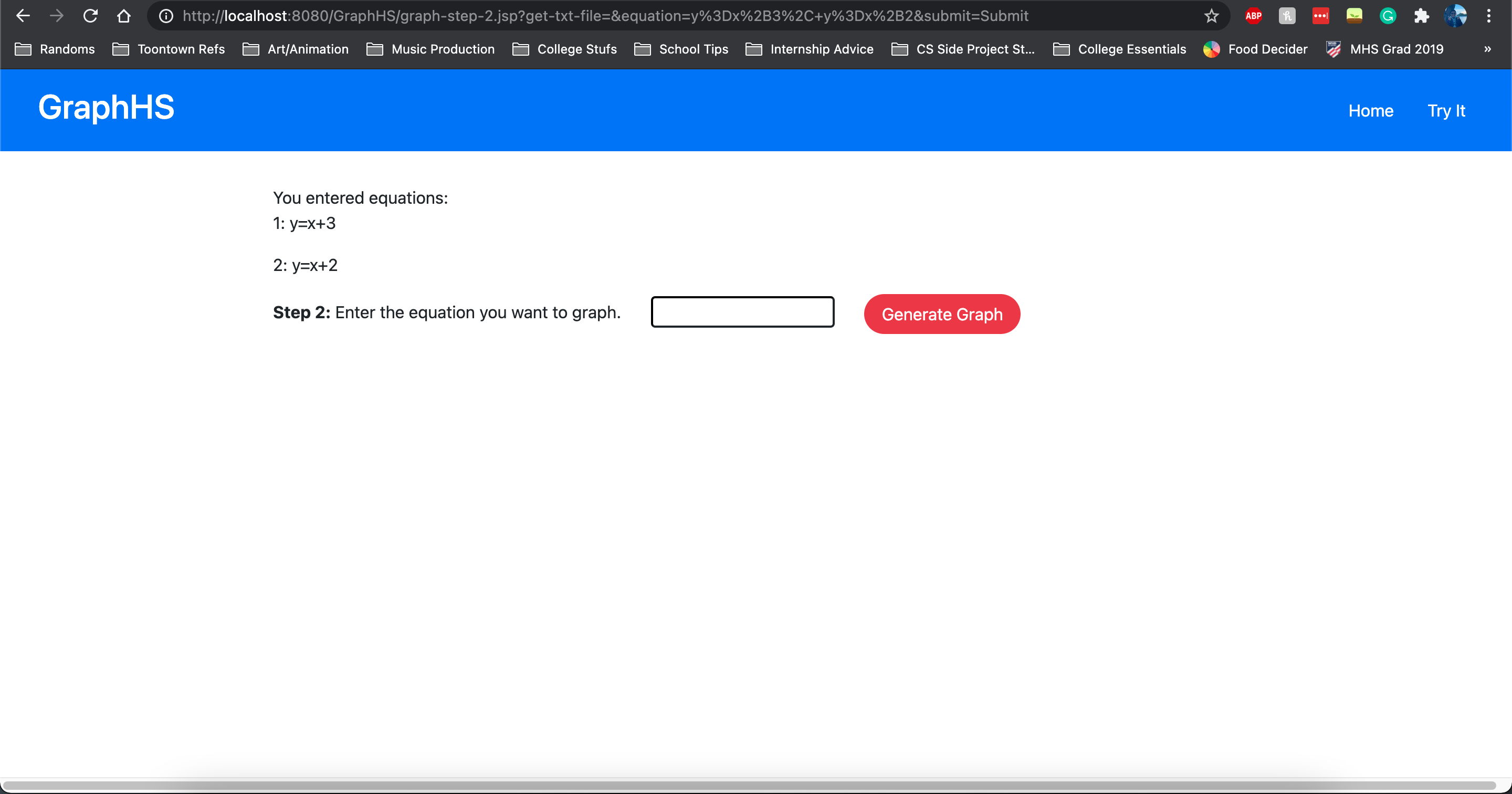
Task: Open the Music Production bookmark folder
Action: (430, 49)
